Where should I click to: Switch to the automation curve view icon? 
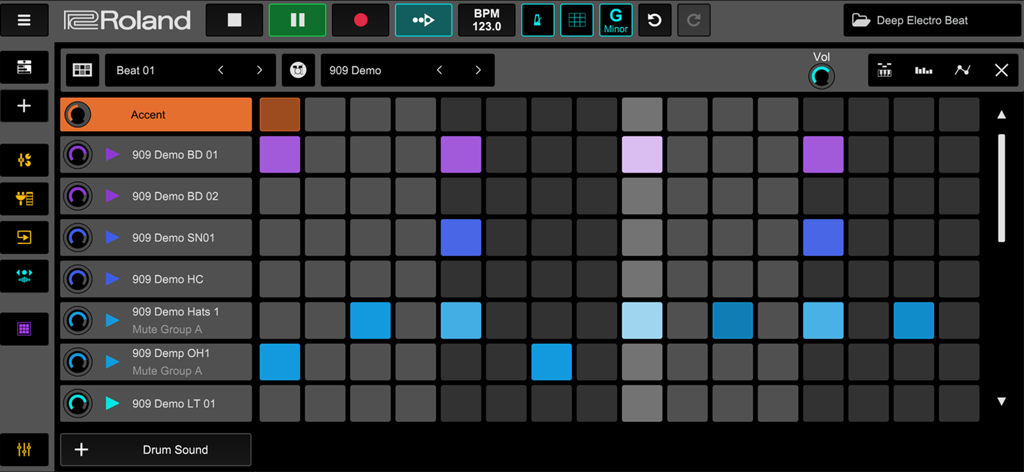(962, 70)
